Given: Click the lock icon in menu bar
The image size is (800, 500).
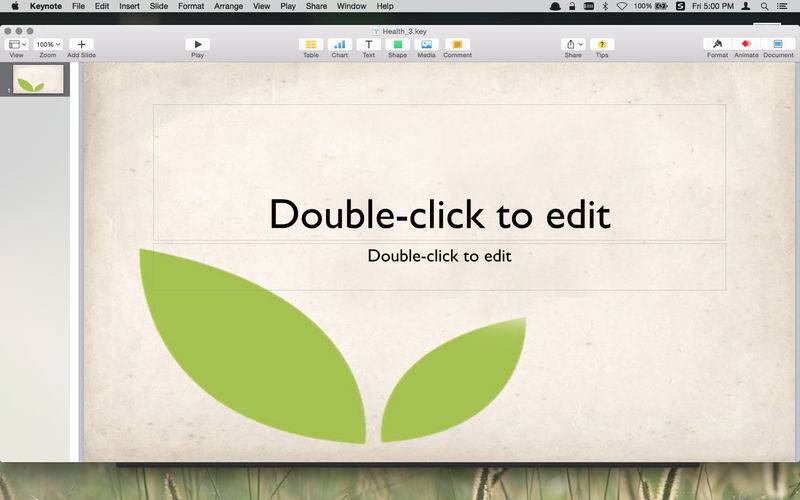Looking at the screenshot, I should (572, 6).
